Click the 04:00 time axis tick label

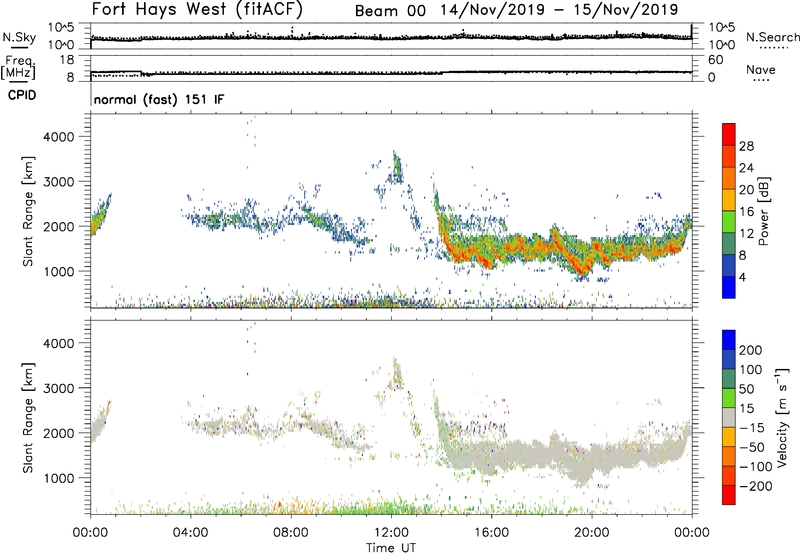click(190, 533)
